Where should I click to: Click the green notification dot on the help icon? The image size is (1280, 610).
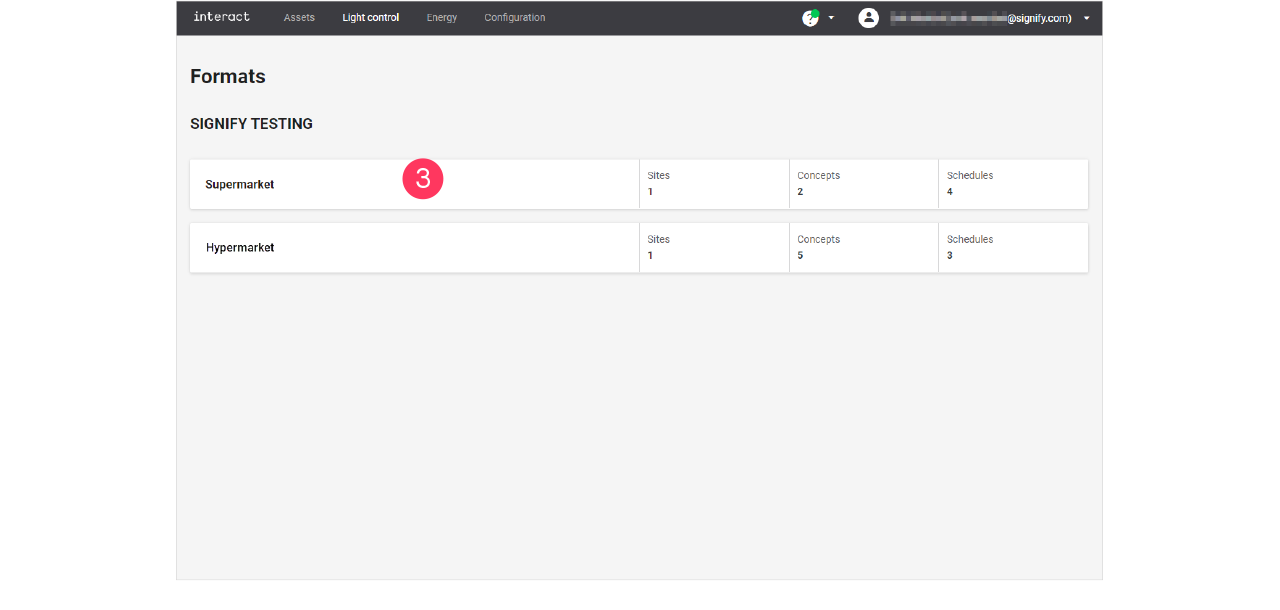pos(817,11)
